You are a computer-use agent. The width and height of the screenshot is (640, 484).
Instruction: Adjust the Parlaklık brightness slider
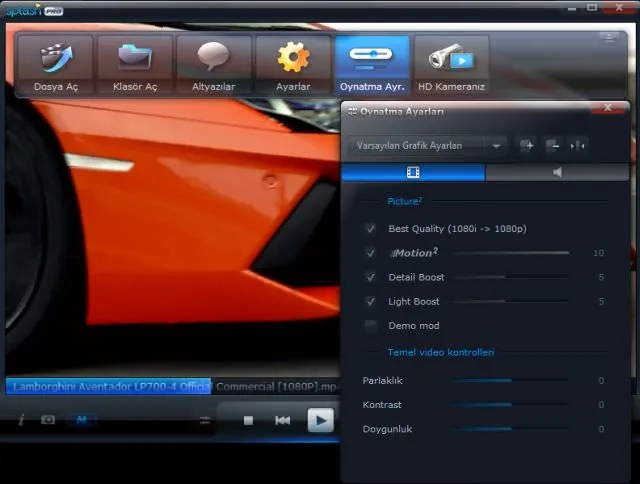[511, 381]
